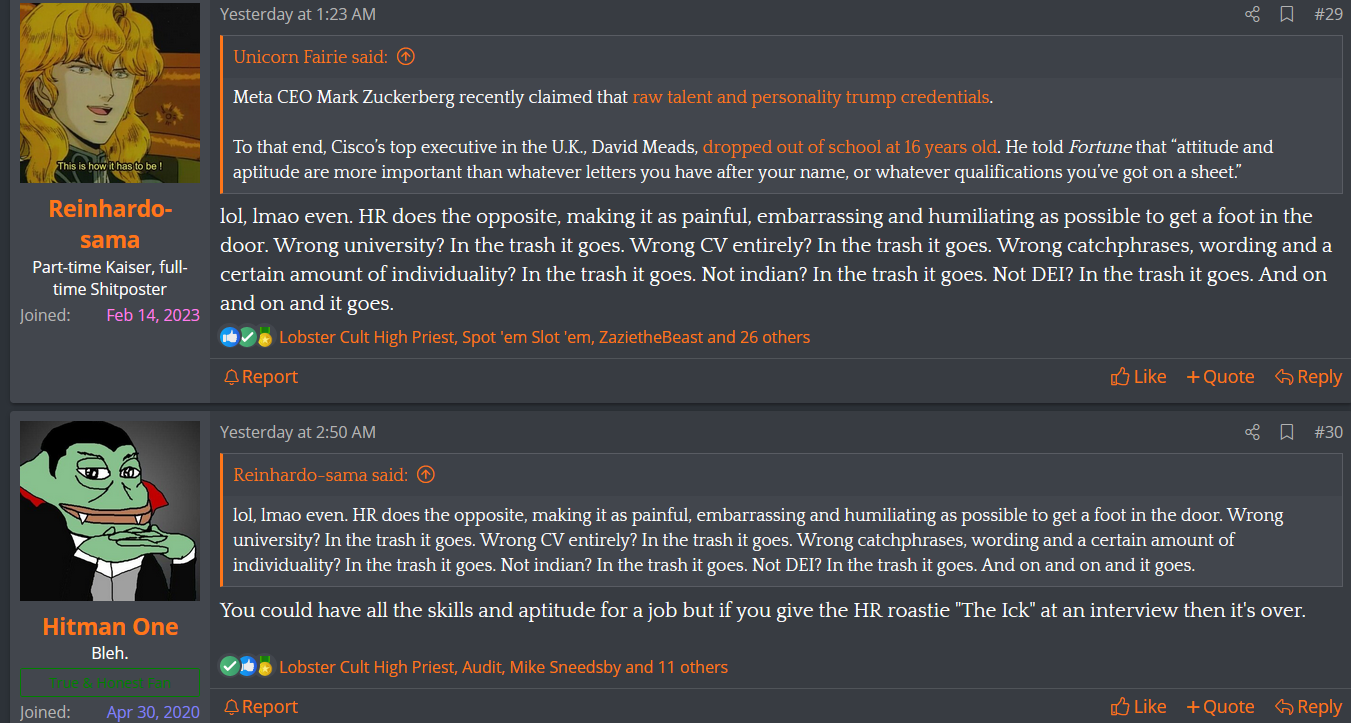Open 'raw talent and personality trump credentials' link
The height and width of the screenshot is (723, 1351).
810,97
